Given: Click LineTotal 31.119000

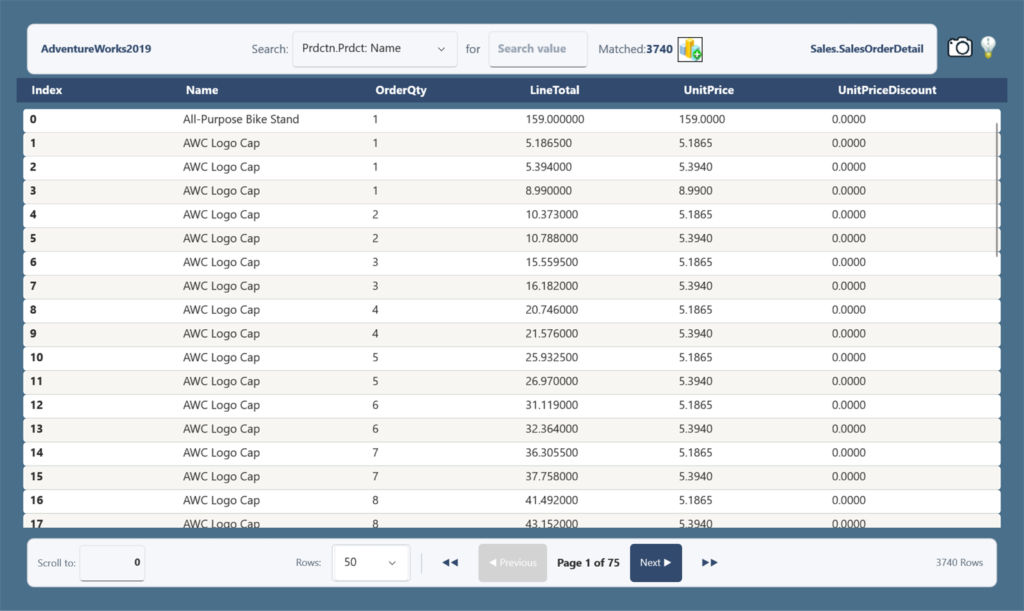Looking at the screenshot, I should (x=552, y=405).
